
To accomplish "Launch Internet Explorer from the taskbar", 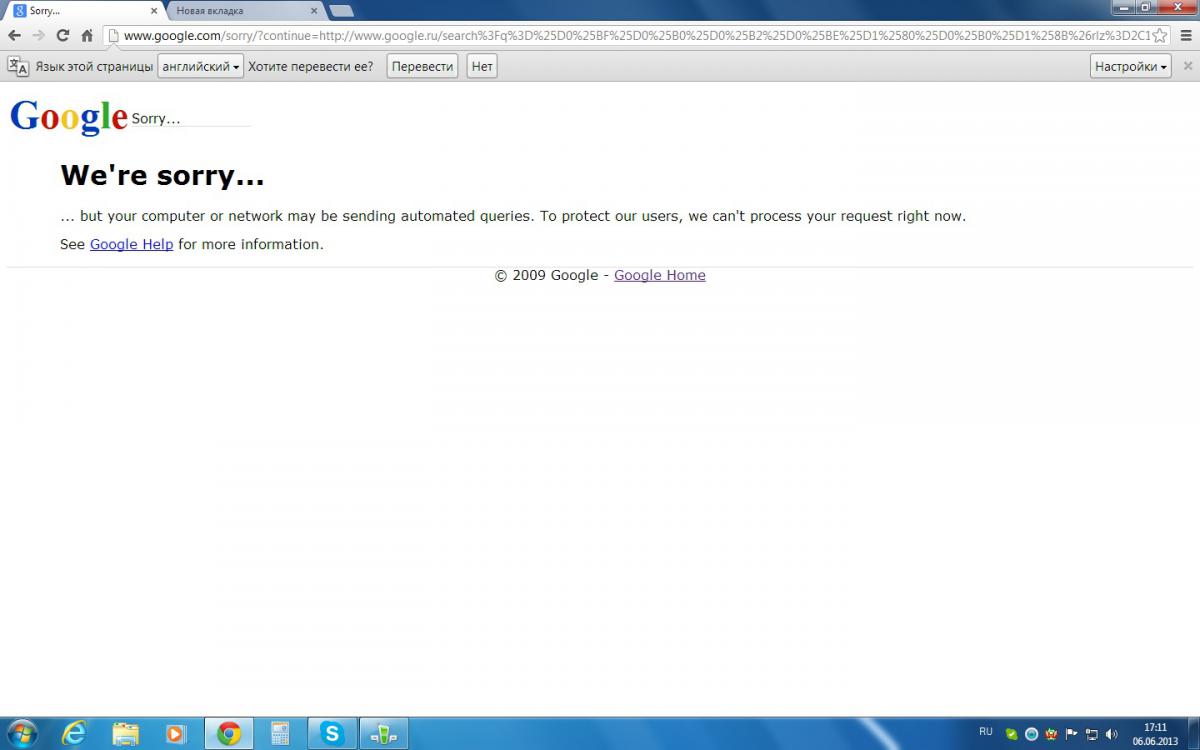I will click(74, 734).
